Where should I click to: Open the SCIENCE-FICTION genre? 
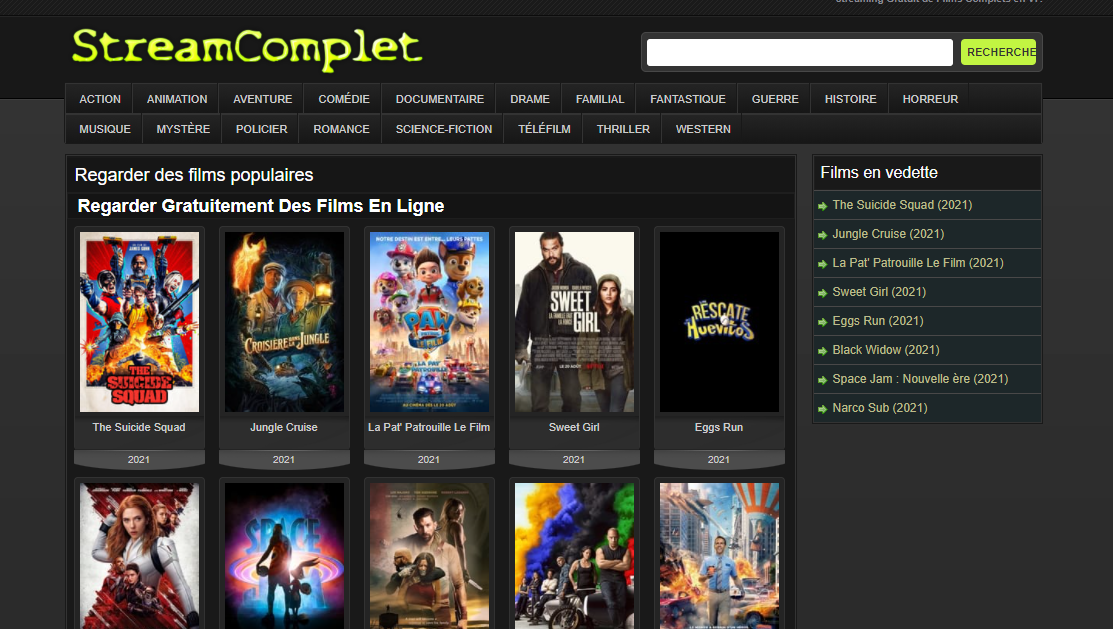pos(444,129)
